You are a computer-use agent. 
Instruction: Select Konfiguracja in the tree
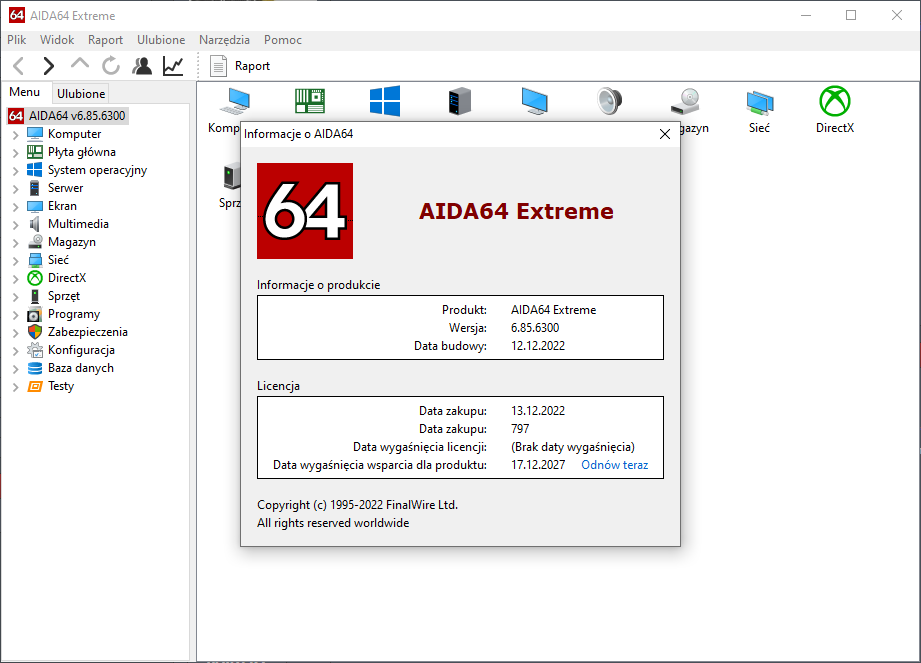point(81,350)
